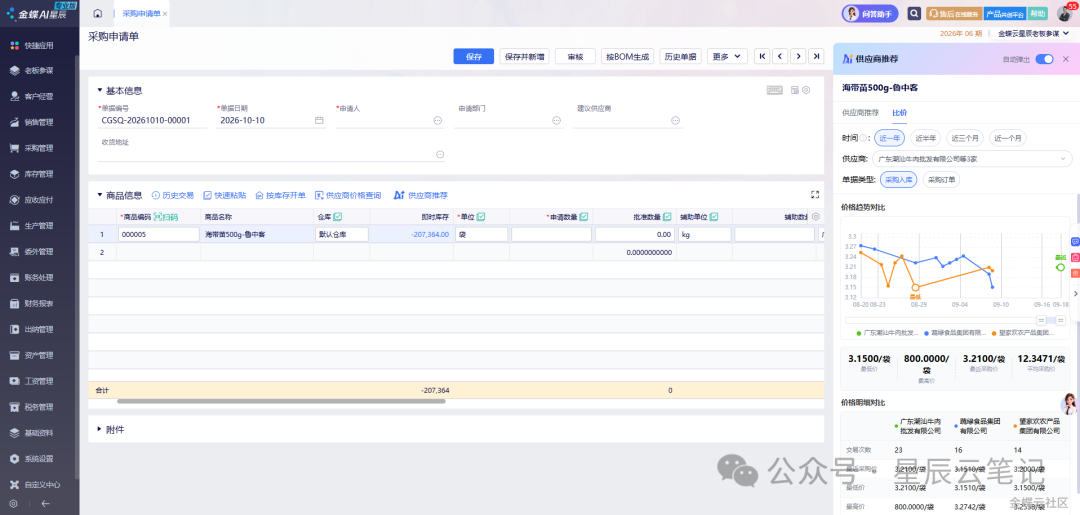This screenshot has width=1080, height=515.
Task: Open 资产管理 sidebar module
Action: [40, 355]
